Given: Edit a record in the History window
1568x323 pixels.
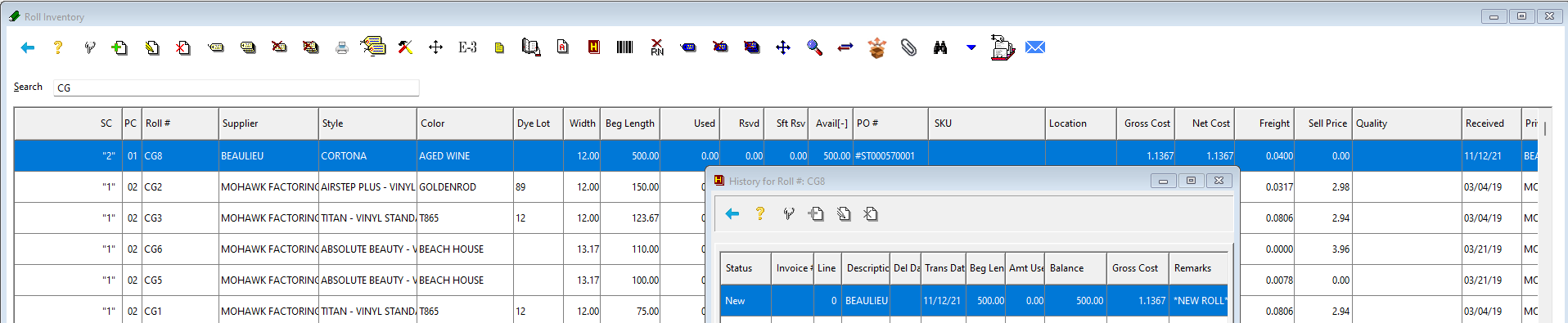Looking at the screenshot, I should pyautogui.click(x=844, y=214).
